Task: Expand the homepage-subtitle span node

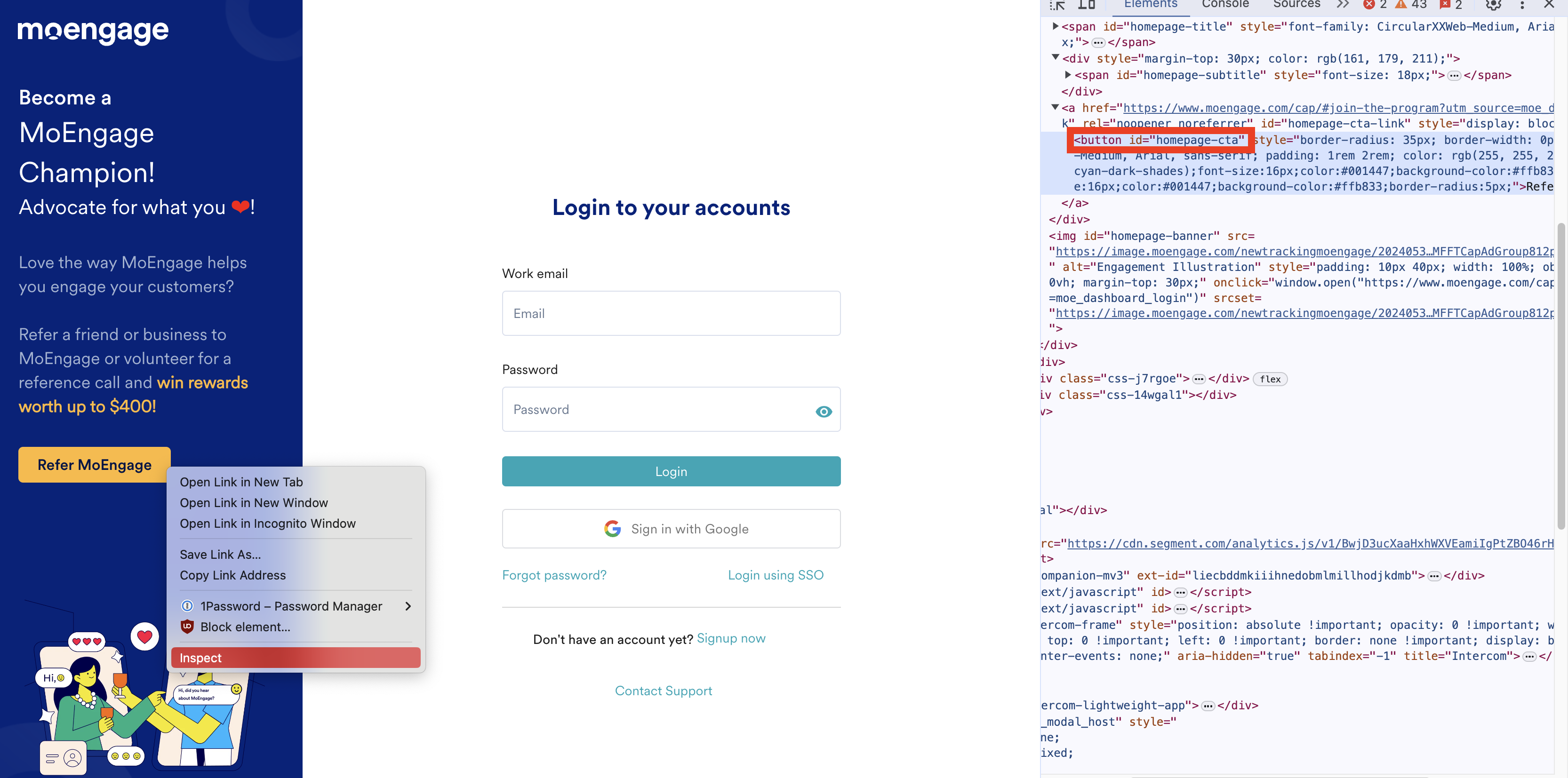Action: (x=1068, y=74)
